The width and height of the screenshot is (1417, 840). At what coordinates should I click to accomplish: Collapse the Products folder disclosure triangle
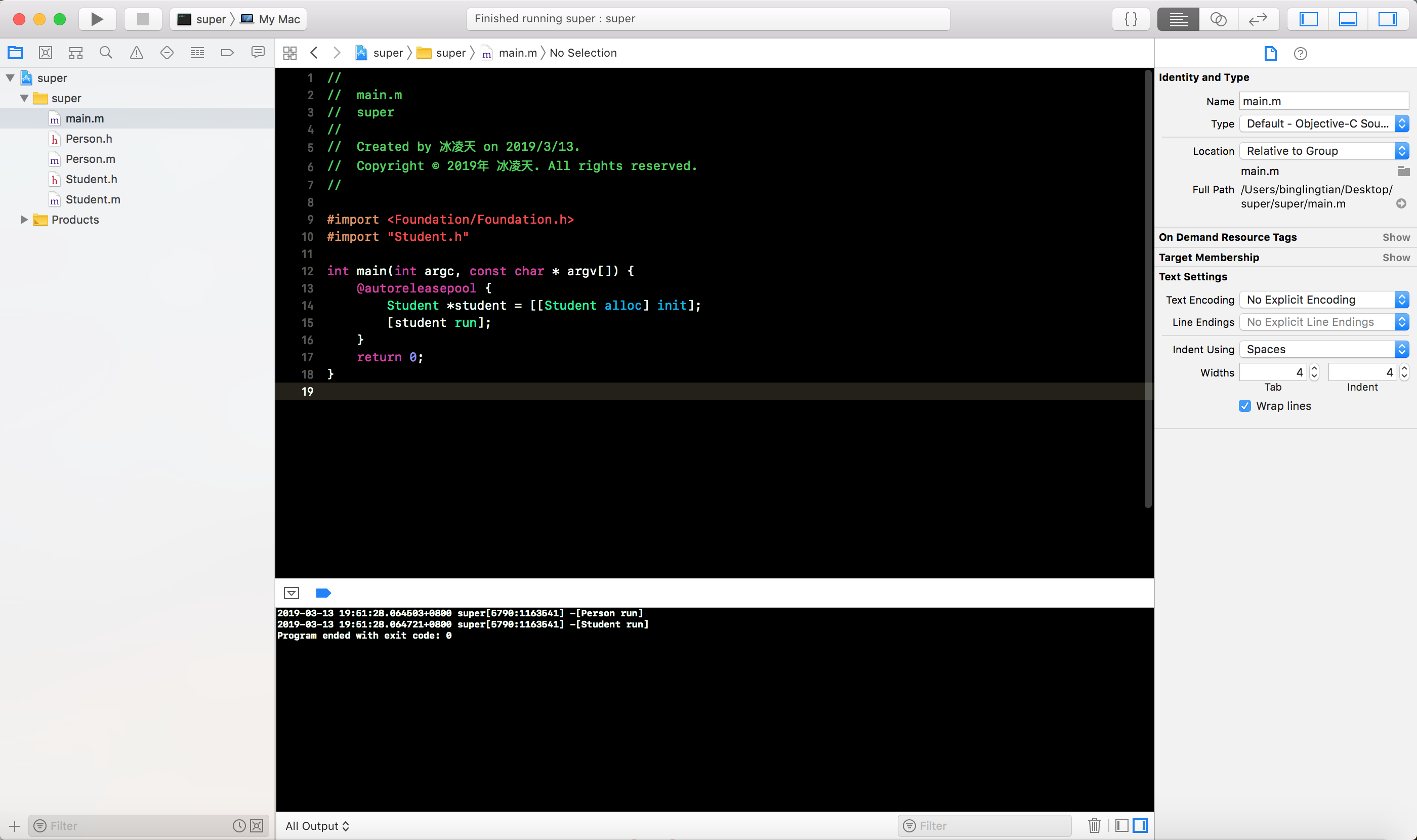24,220
